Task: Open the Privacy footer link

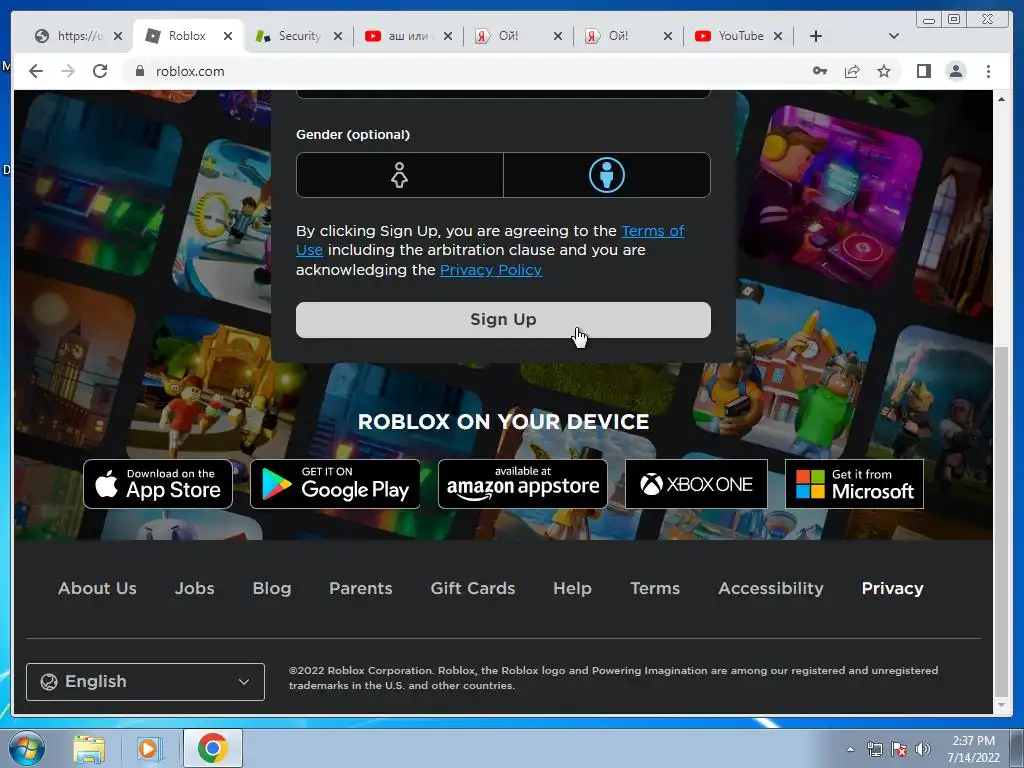Action: (892, 588)
